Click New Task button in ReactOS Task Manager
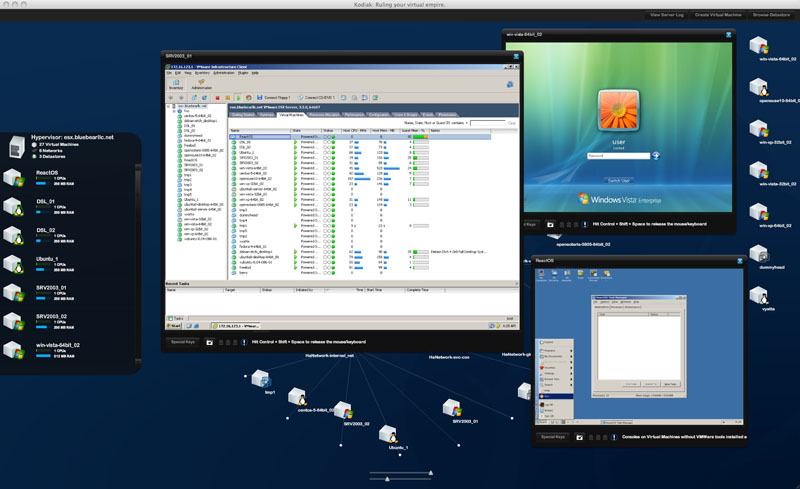Screen dimensions: 800x489 (670, 384)
